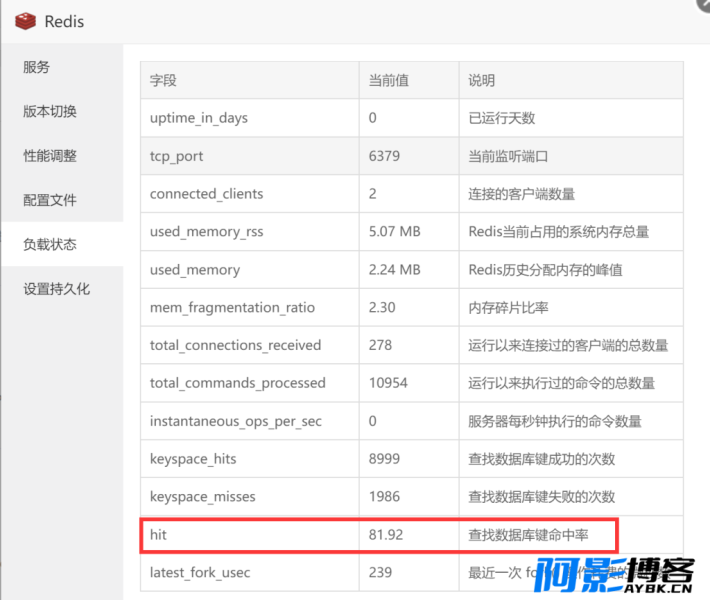Select the 负载状态 tab
Viewport: 710px width, 600px height.
coord(50,244)
